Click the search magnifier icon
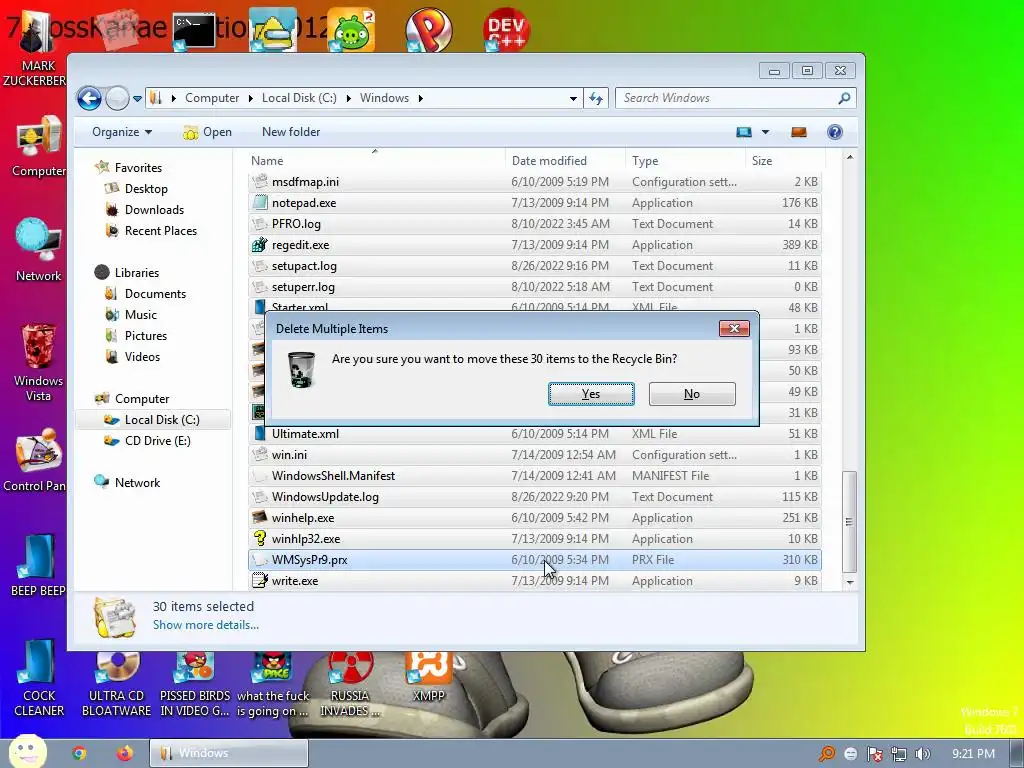This screenshot has height=768, width=1024. click(x=844, y=98)
